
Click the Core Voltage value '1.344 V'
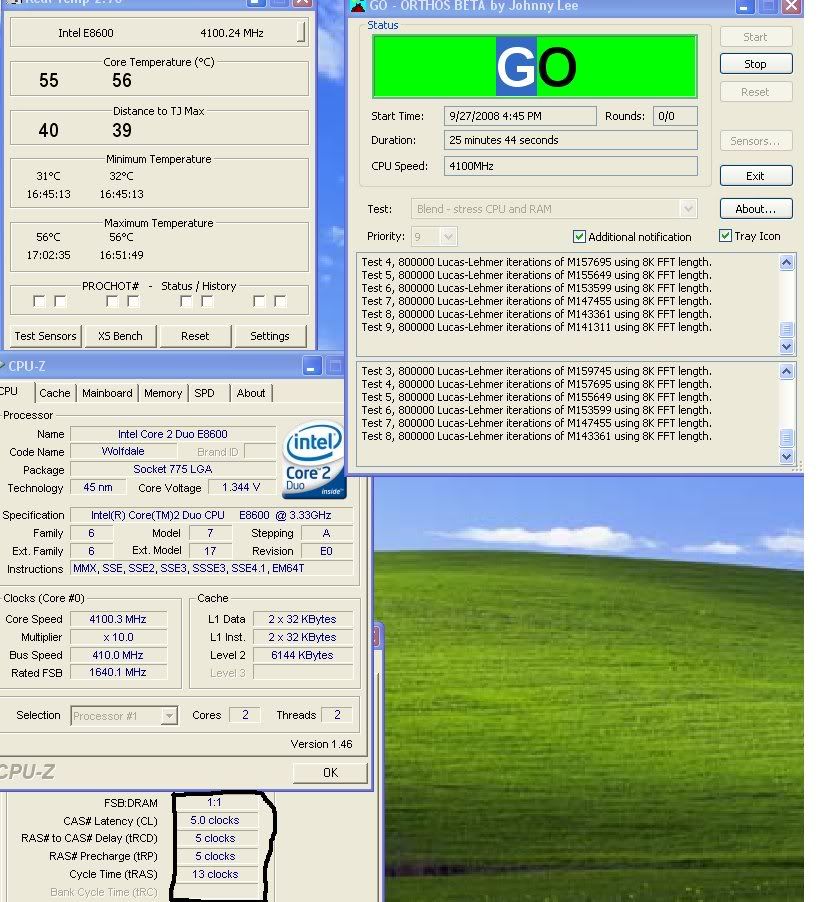(241, 487)
